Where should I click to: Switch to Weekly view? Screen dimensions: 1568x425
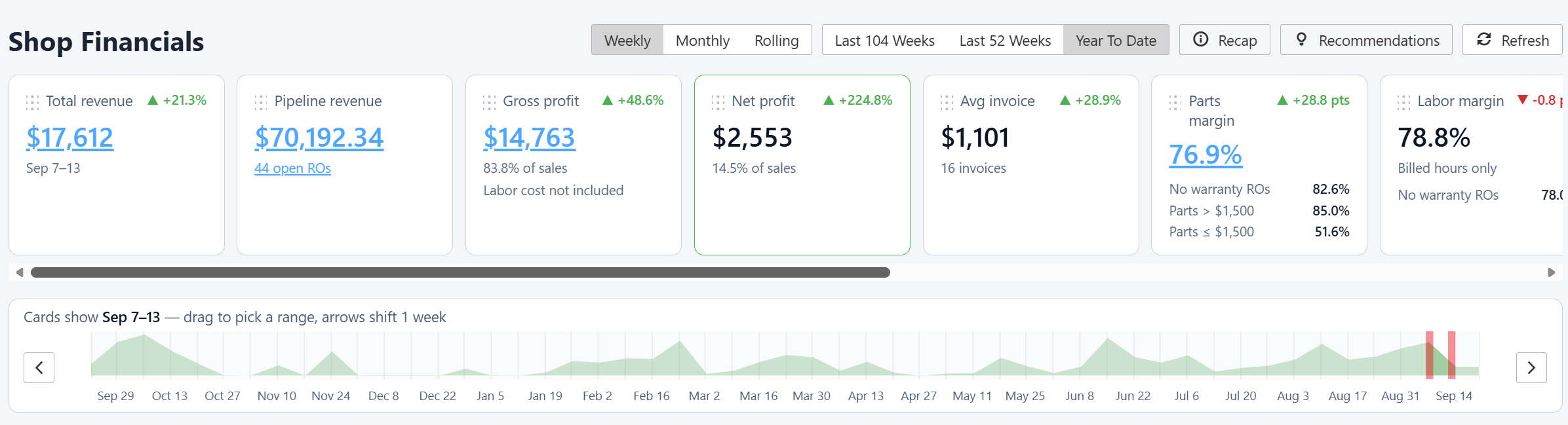627,40
